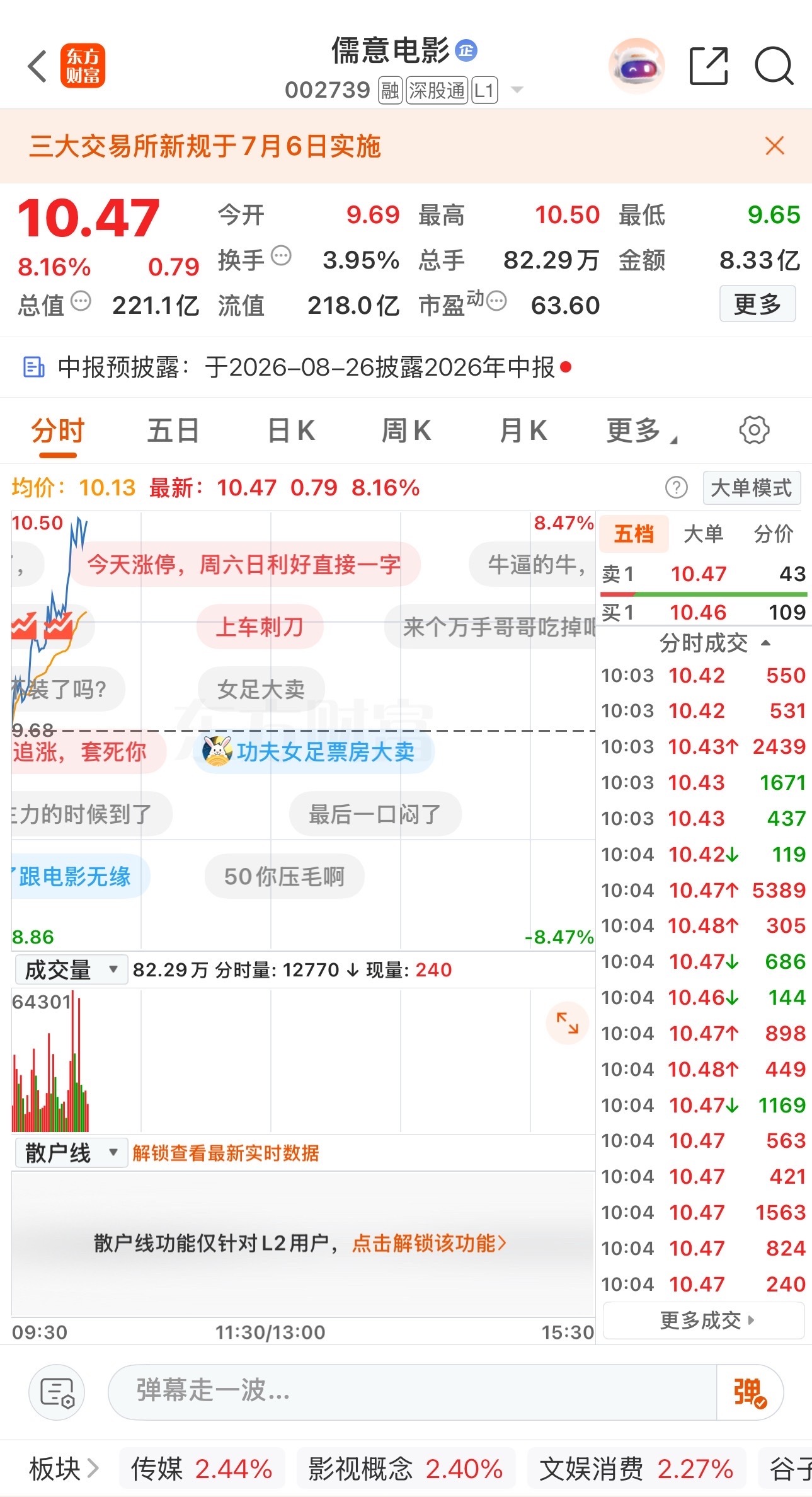Tap the info icon beside 市盈动
Screen dimensions: 812x1497
tap(496, 301)
